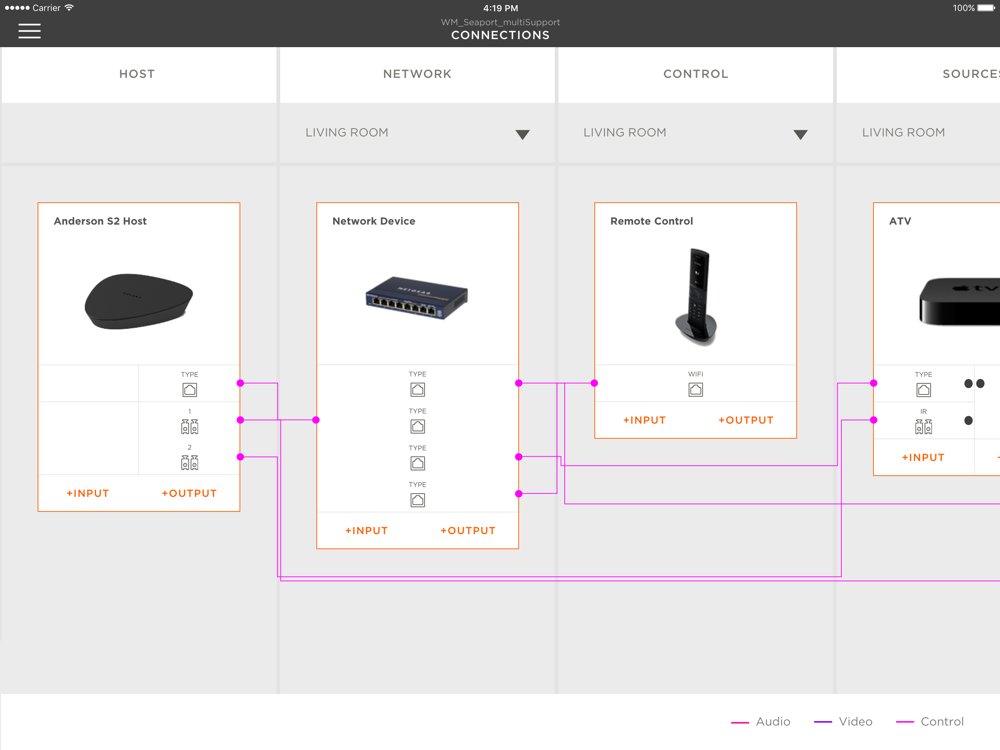Screen dimensions: 1000x750
Task: Click the Anderson S2 Host title
Action: (100, 221)
